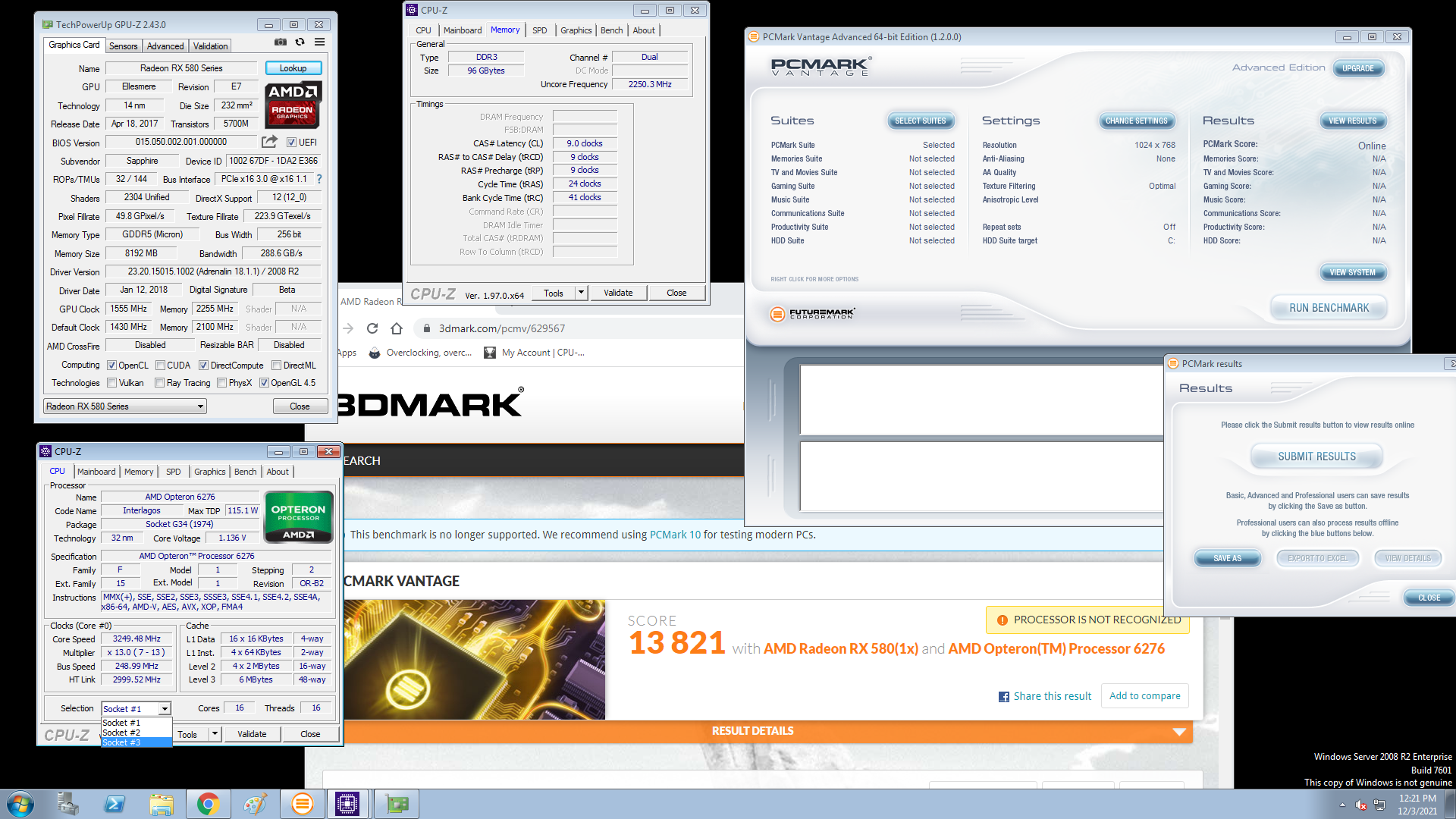Click Show Desktop strip at taskbar end
Screen dimensions: 1456x819
coord(1450,804)
